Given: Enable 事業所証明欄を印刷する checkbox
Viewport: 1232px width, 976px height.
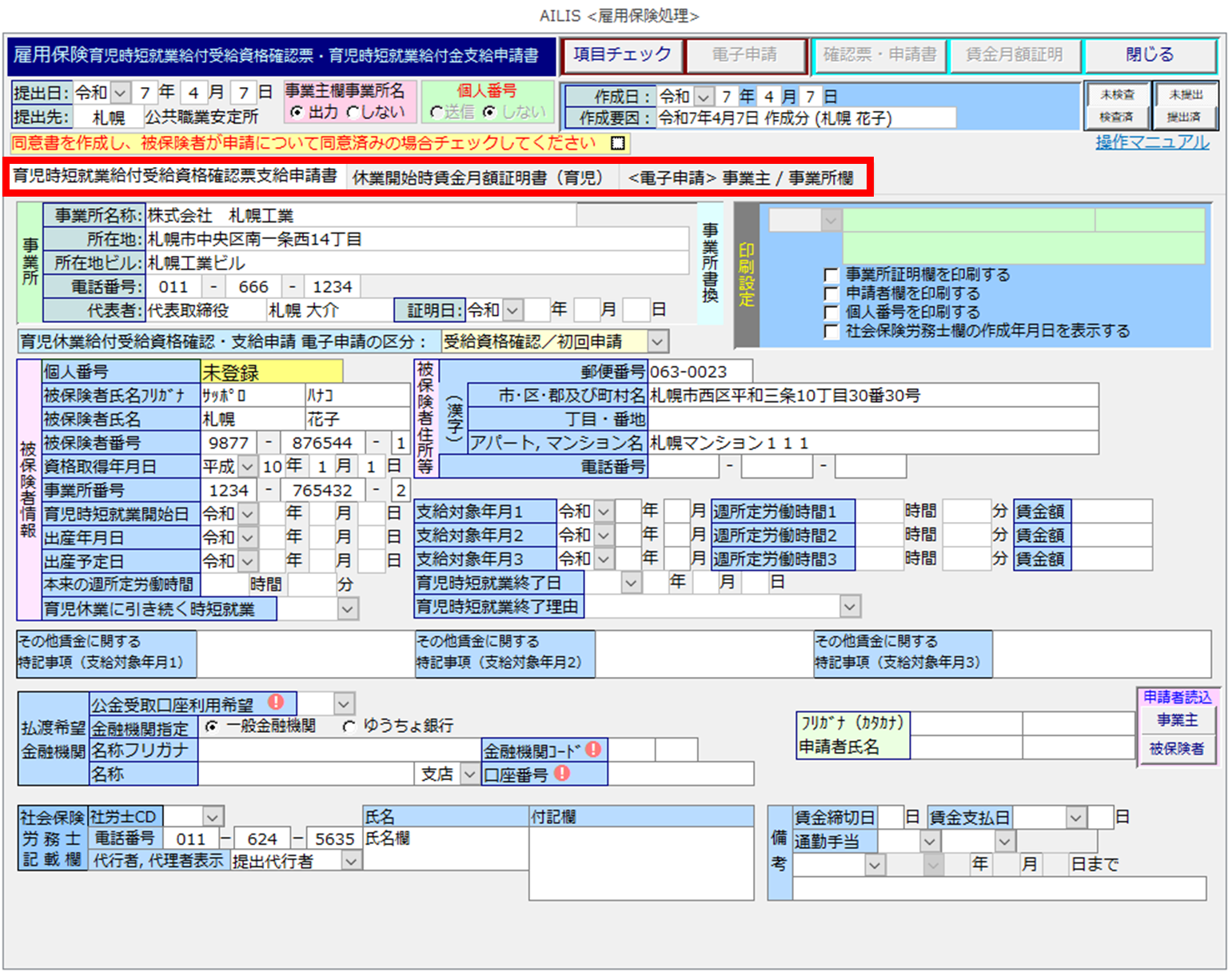Looking at the screenshot, I should (x=831, y=276).
